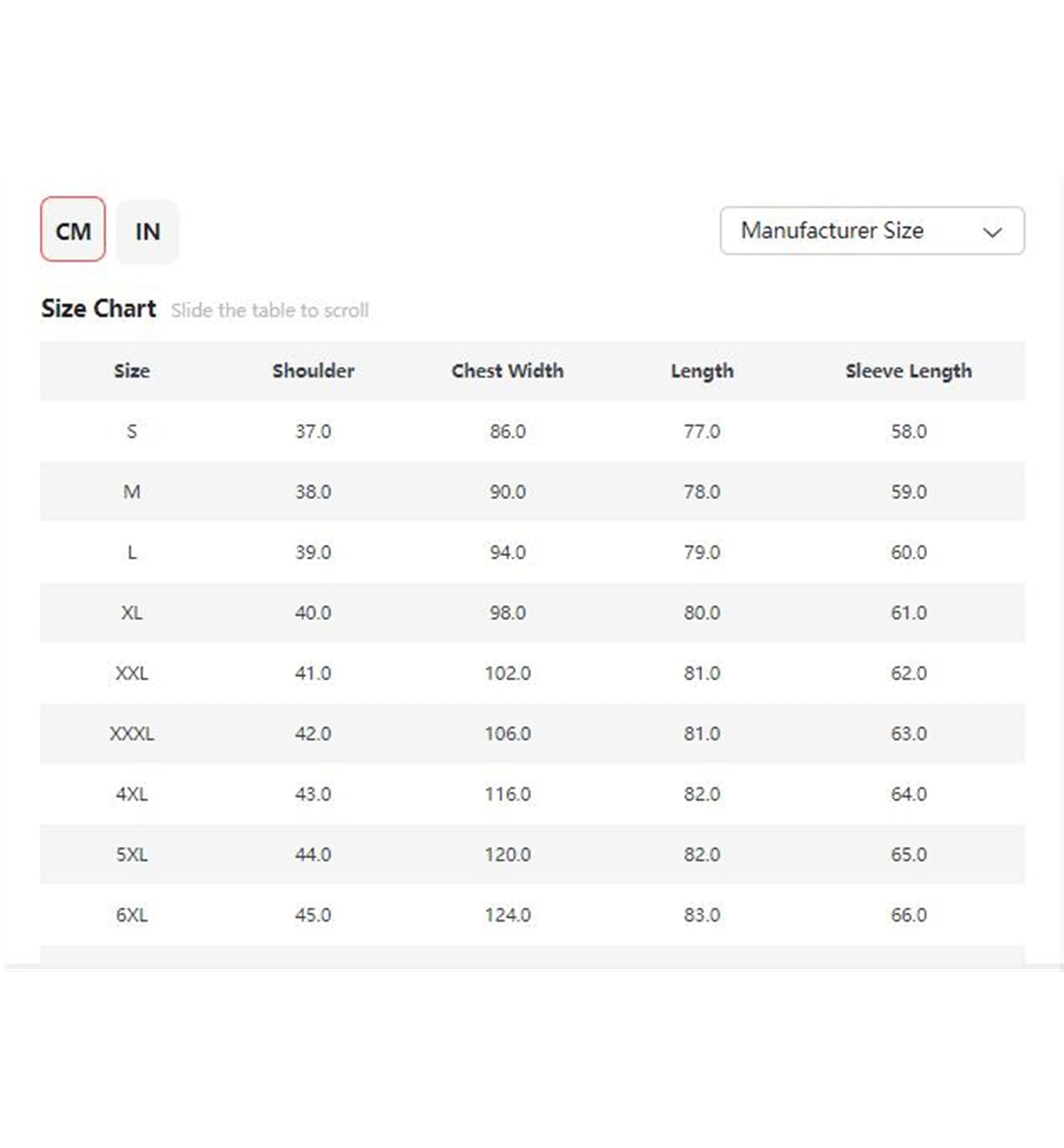This screenshot has height=1148, width=1064.
Task: Click the L sleeve length value 60.0
Action: (x=908, y=552)
